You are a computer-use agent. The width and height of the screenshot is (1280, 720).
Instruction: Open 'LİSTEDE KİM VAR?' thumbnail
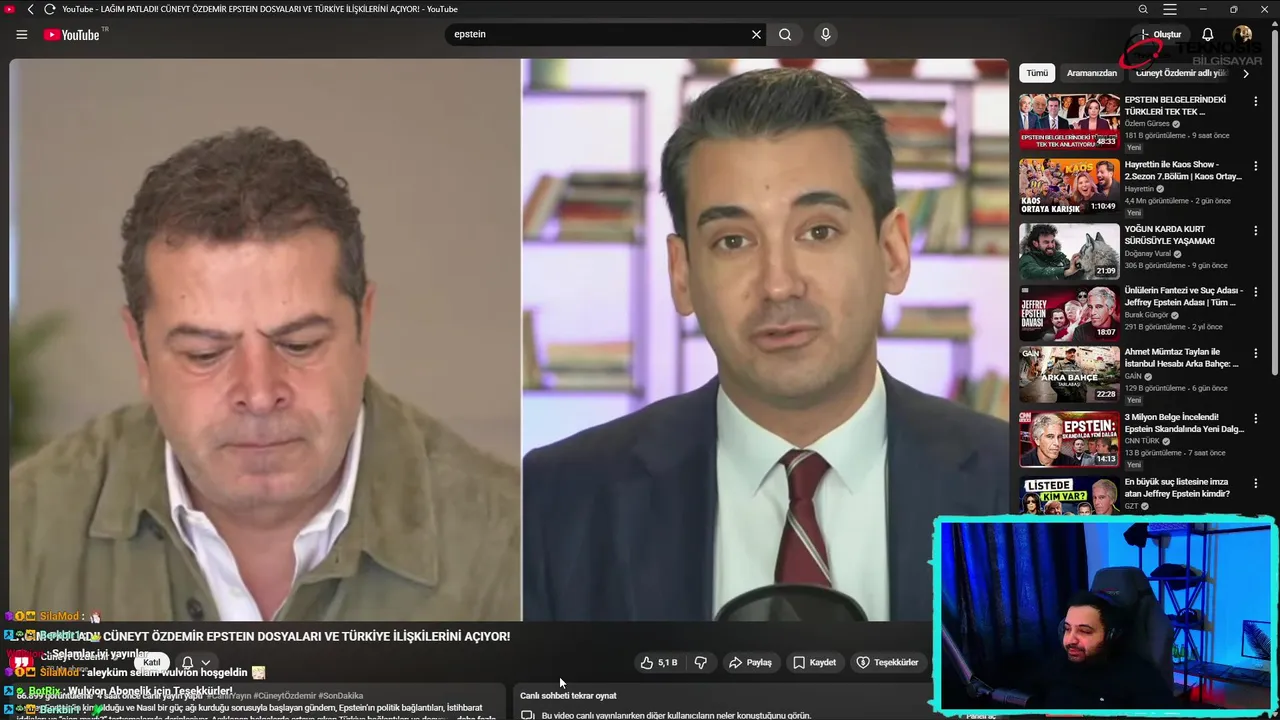point(1069,496)
